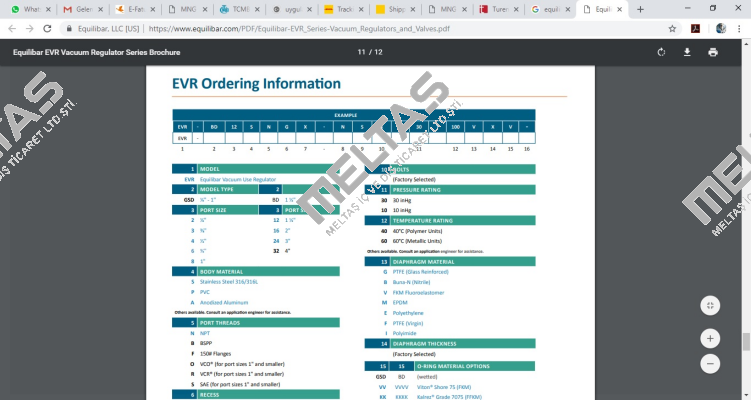This screenshot has width=751, height=400.
Task: Click the EPDM diaphragm entry
Action: 400,303
